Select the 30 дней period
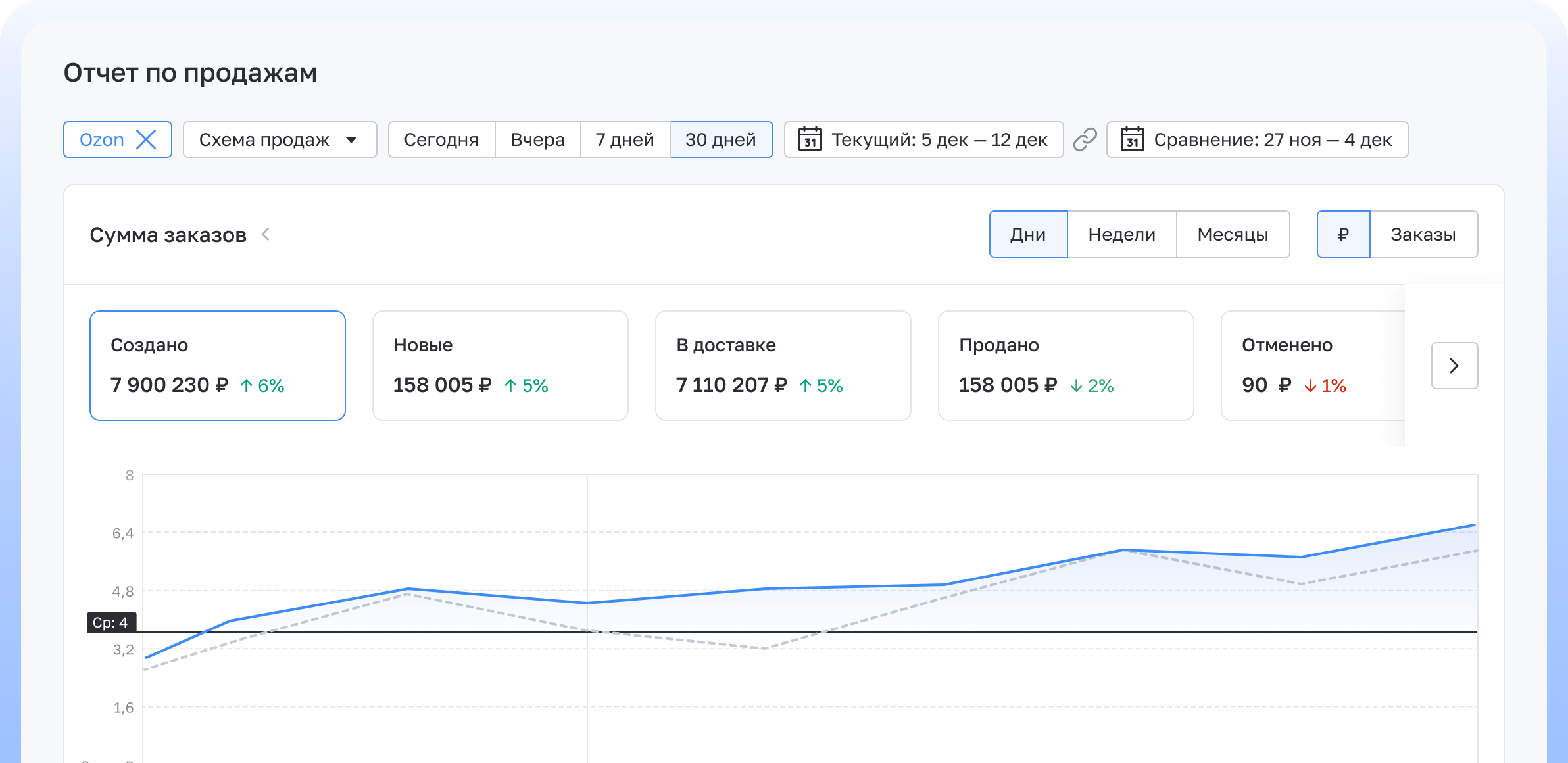Image resolution: width=1568 pixels, height=763 pixels. coord(721,139)
